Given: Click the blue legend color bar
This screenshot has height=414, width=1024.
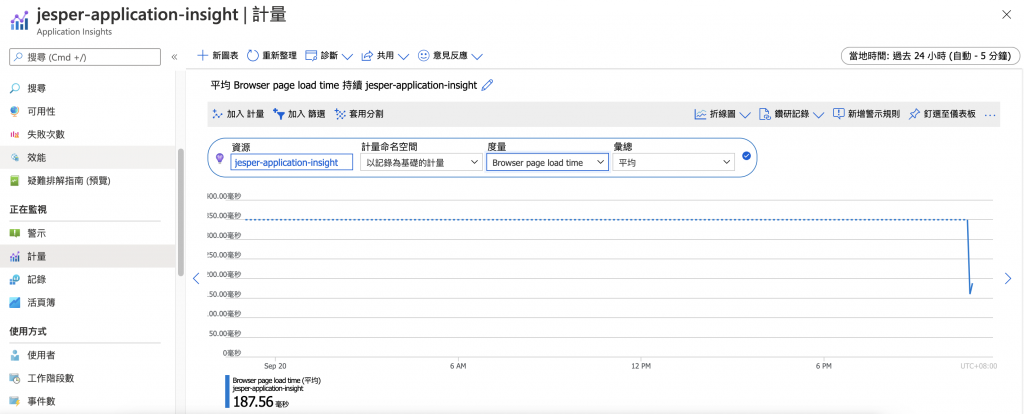Looking at the screenshot, I should click(227, 392).
